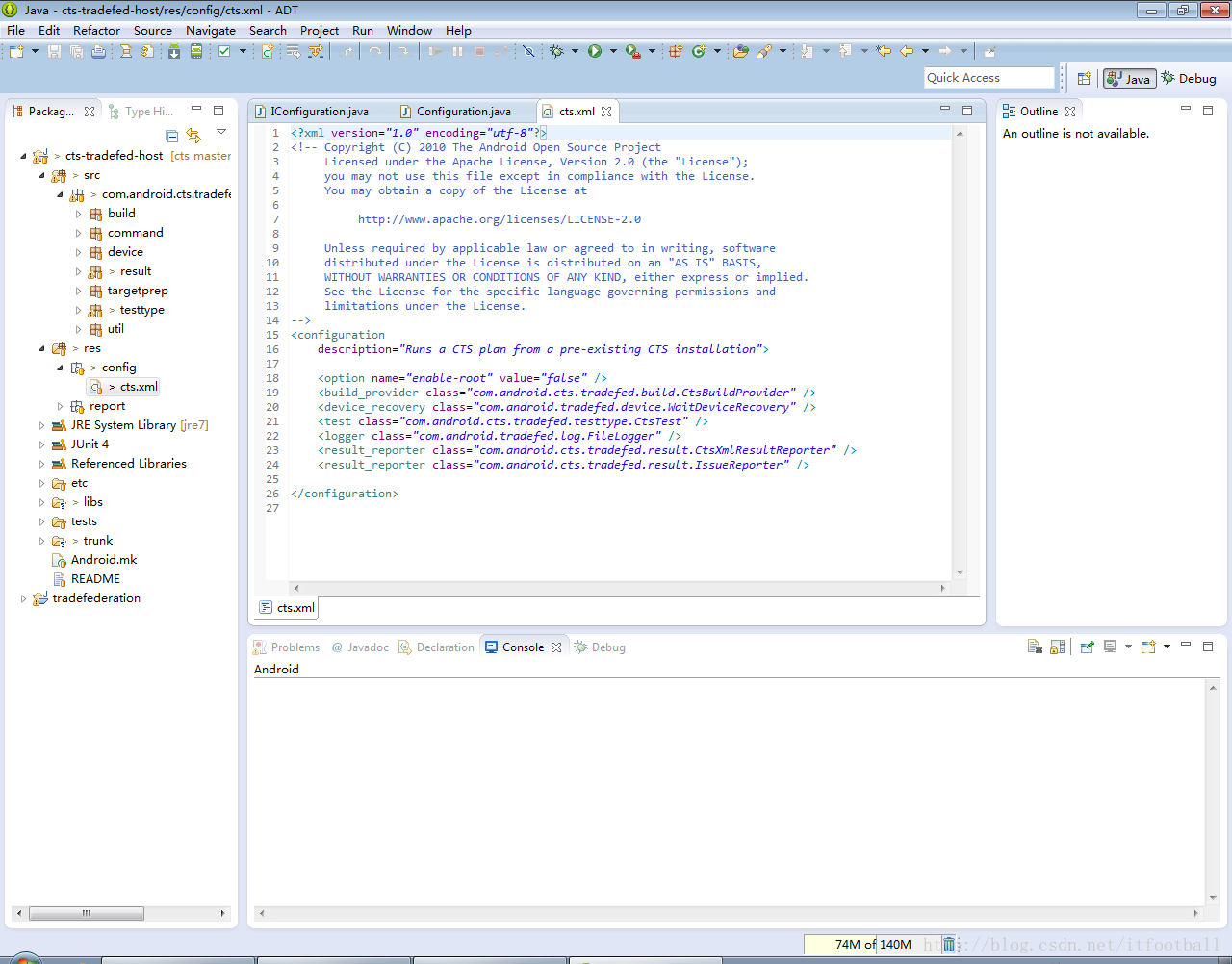
Task: Toggle Link with Editor in Package Explorer
Action: point(193,136)
